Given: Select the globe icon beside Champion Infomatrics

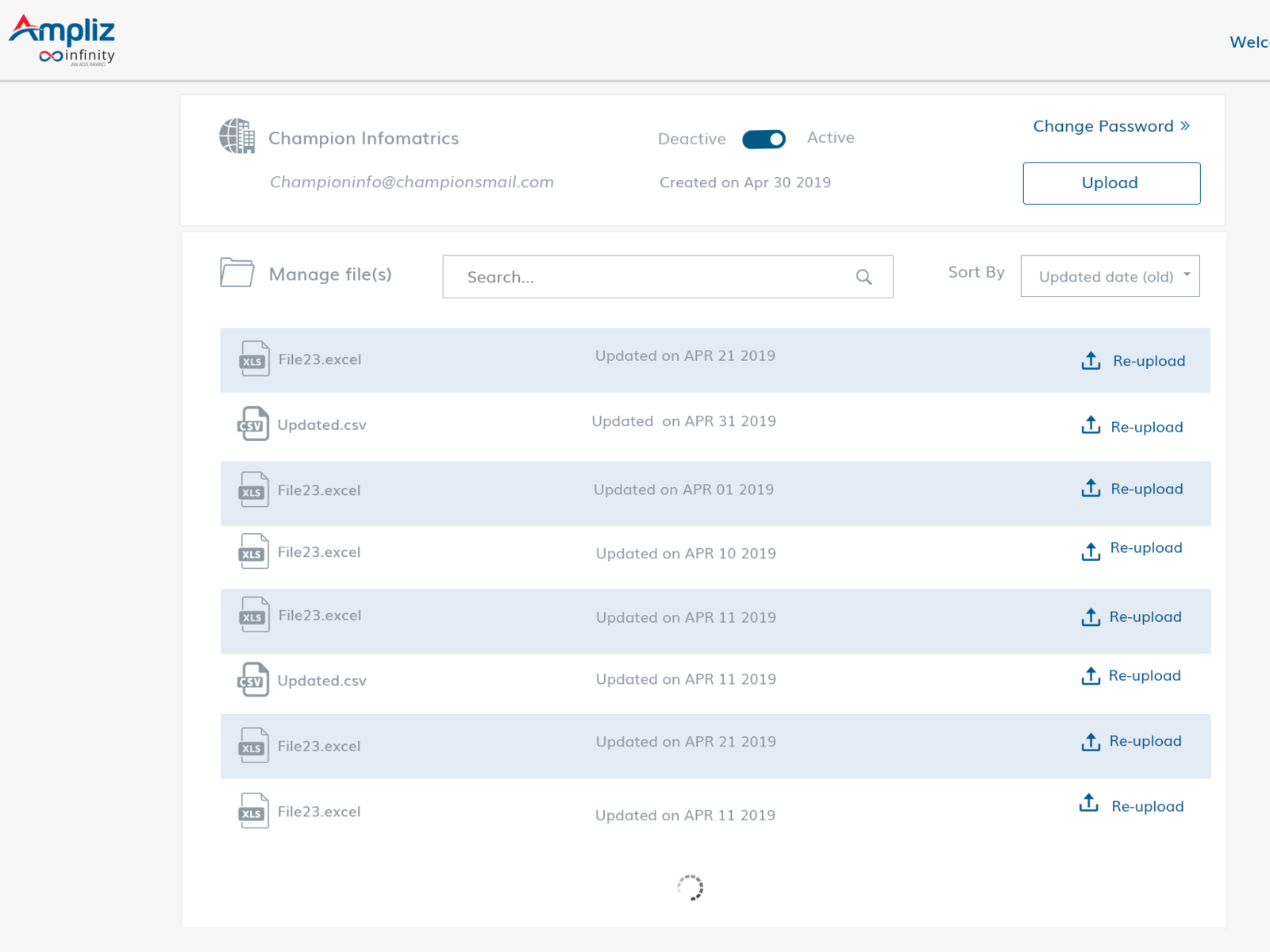Looking at the screenshot, I should (x=237, y=136).
